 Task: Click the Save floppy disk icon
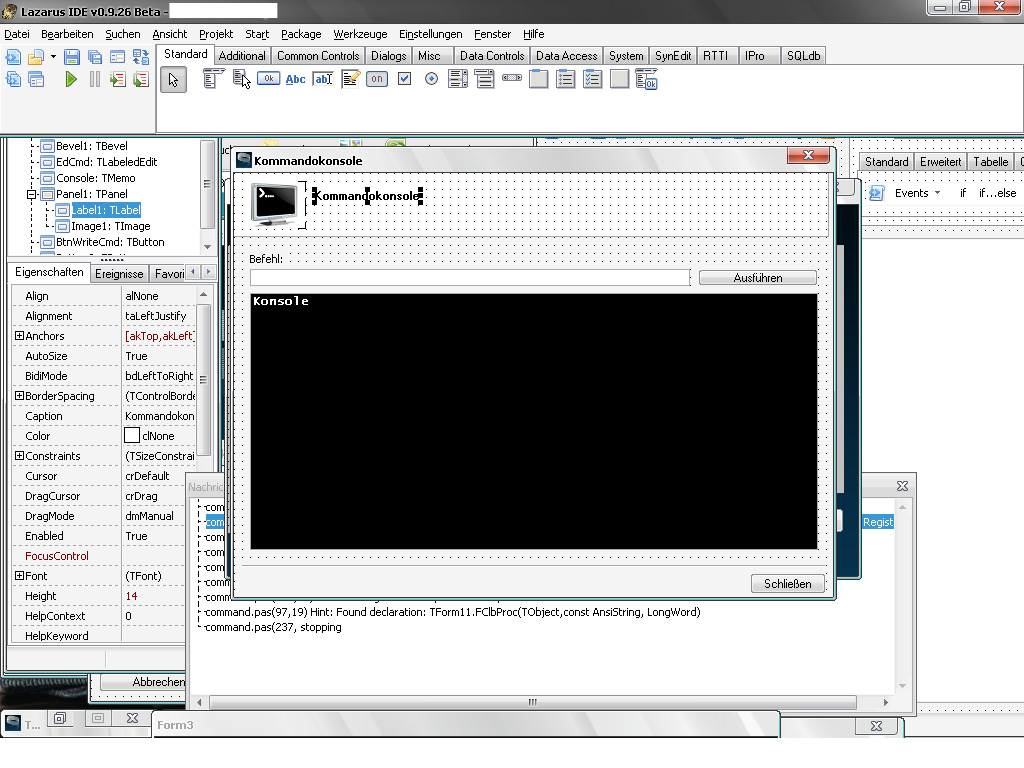click(x=72, y=57)
